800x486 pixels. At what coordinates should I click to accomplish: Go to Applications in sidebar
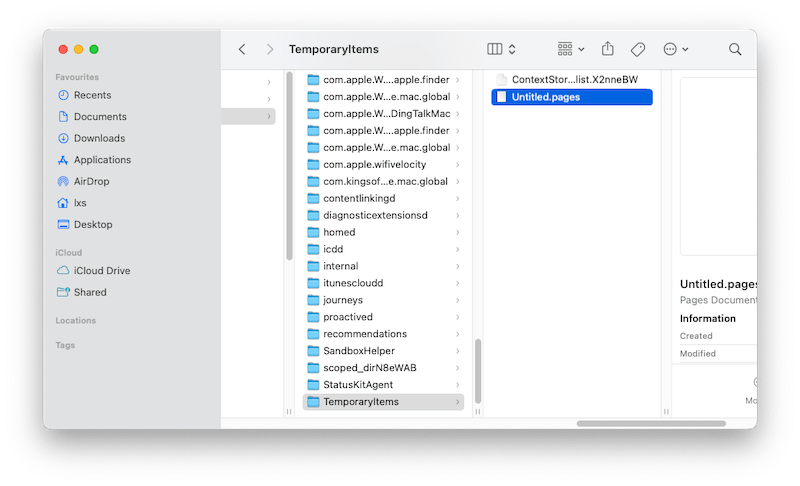(x=102, y=160)
